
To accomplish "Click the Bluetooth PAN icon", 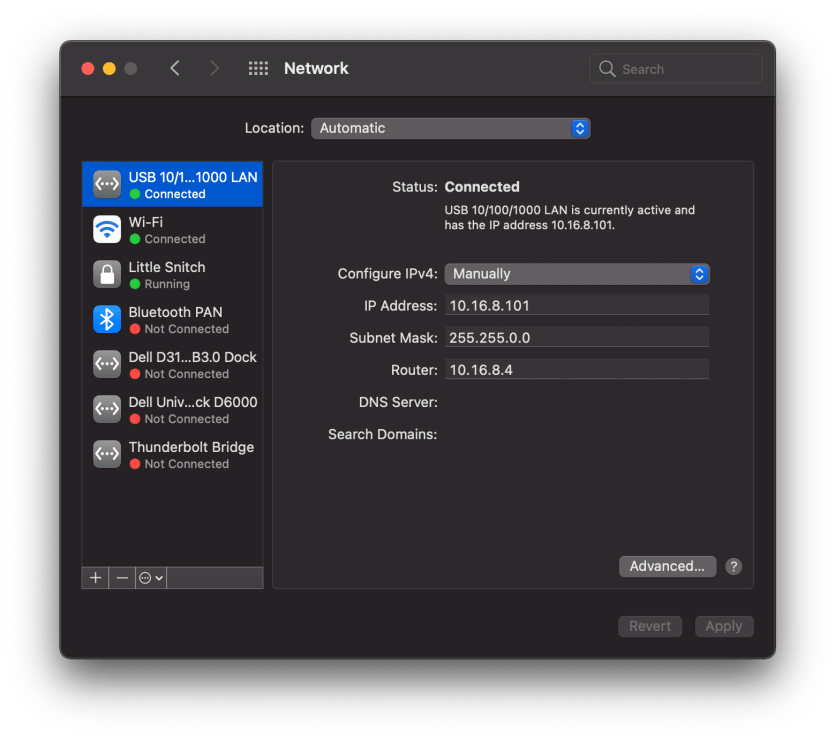I will (x=107, y=319).
